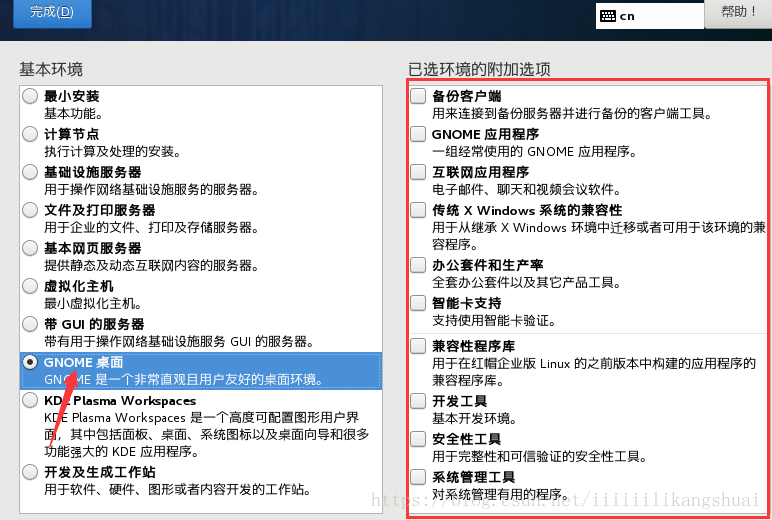Tick the 智能卡支持 checkbox

click(x=418, y=303)
